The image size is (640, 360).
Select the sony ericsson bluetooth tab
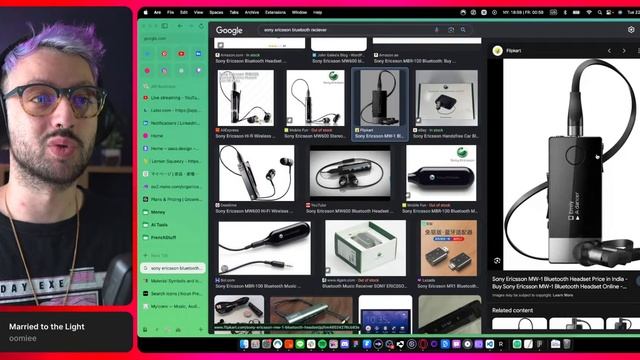point(173,268)
